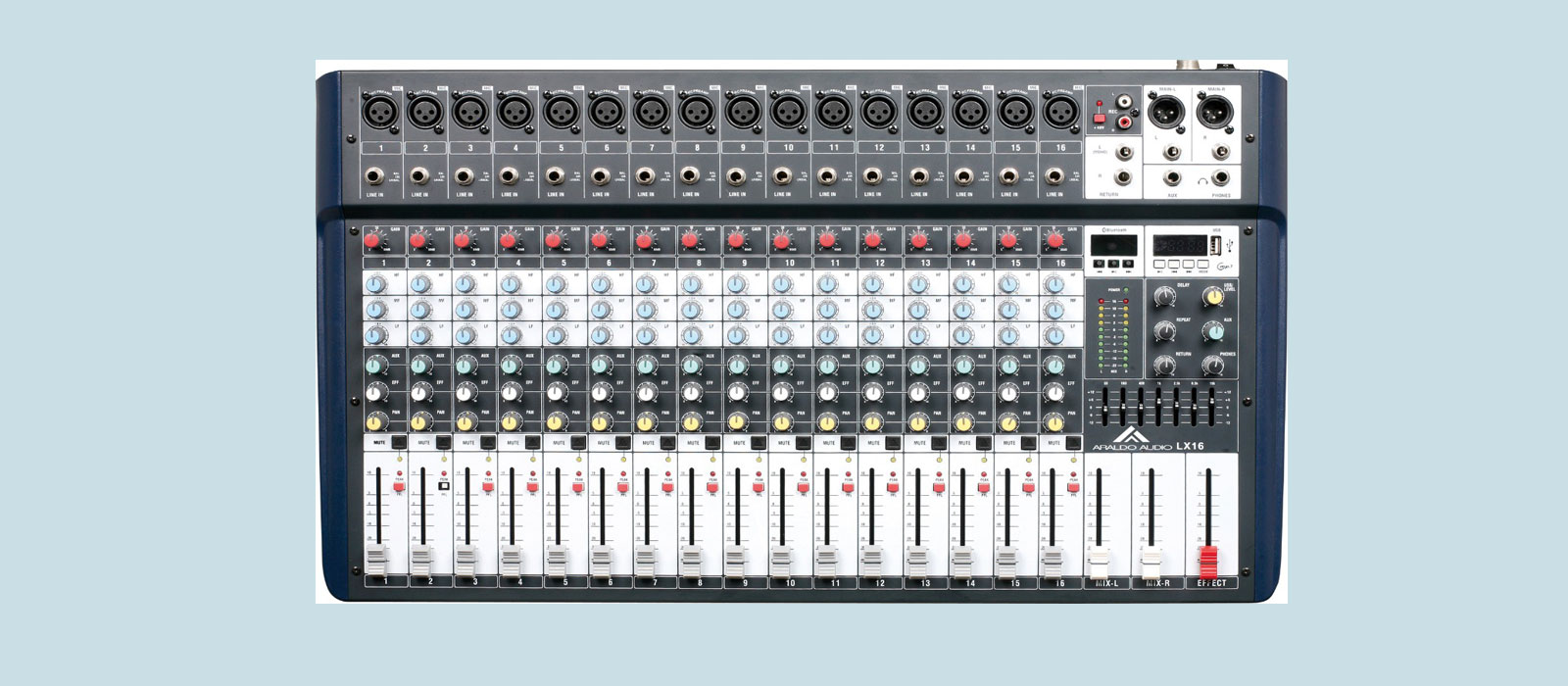Click the channel 1 XLR mic input
The height and width of the screenshot is (686, 1568).
click(379, 111)
